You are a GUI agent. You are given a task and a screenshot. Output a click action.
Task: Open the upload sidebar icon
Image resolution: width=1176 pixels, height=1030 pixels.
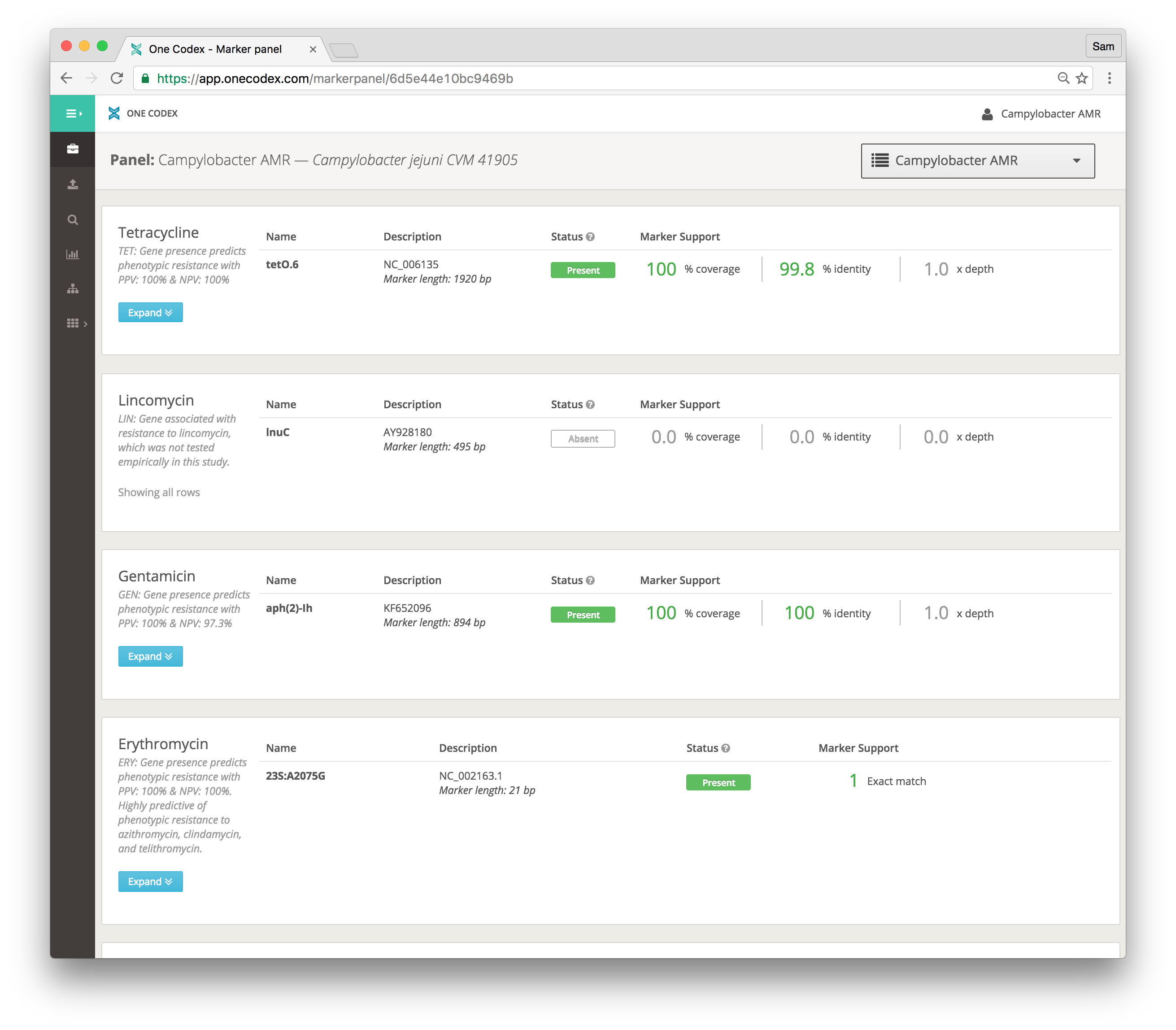point(73,184)
